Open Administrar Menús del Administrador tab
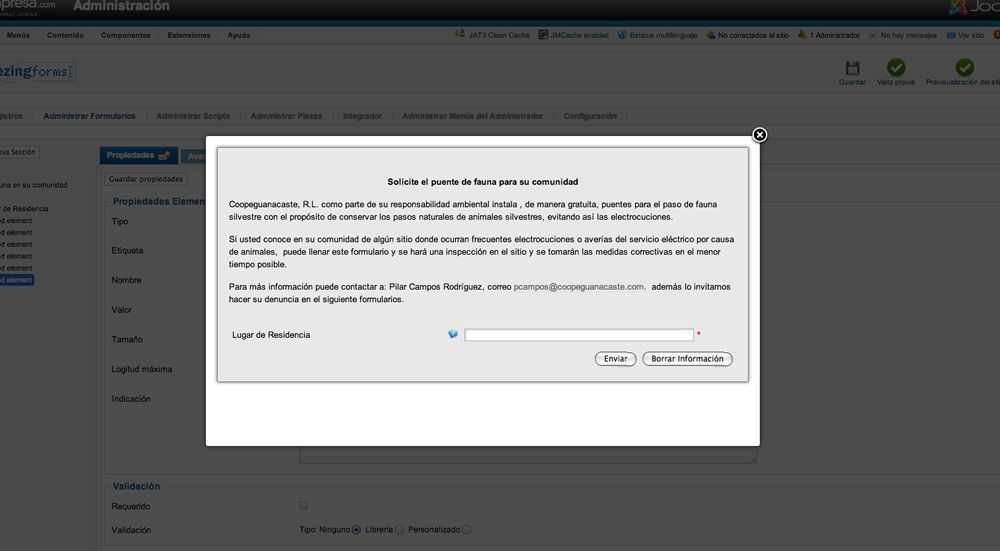1000x551 pixels. (x=473, y=116)
